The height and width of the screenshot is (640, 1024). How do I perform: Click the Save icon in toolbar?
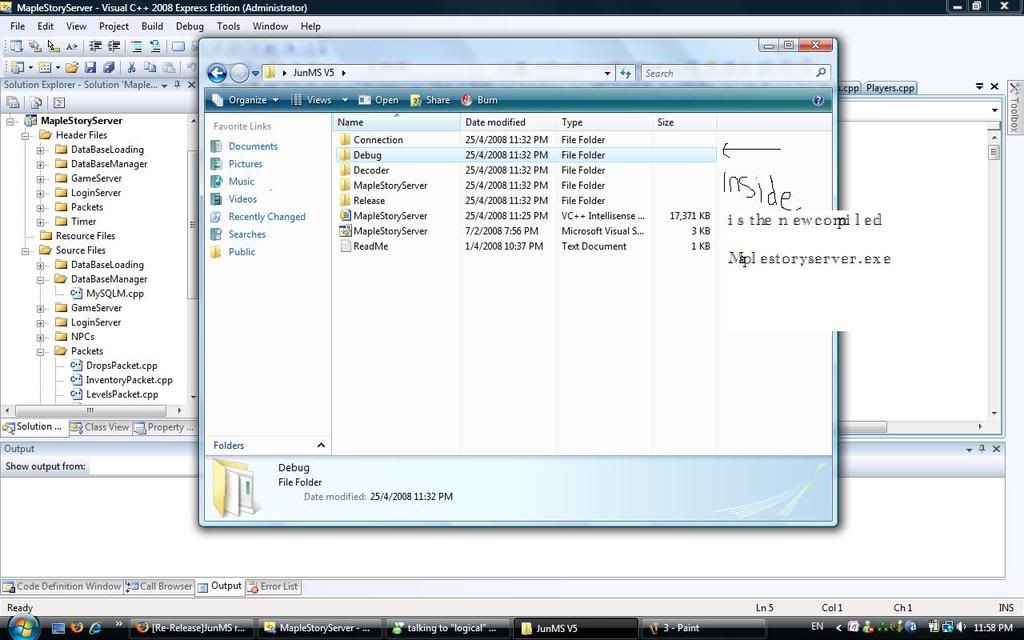(x=90, y=68)
